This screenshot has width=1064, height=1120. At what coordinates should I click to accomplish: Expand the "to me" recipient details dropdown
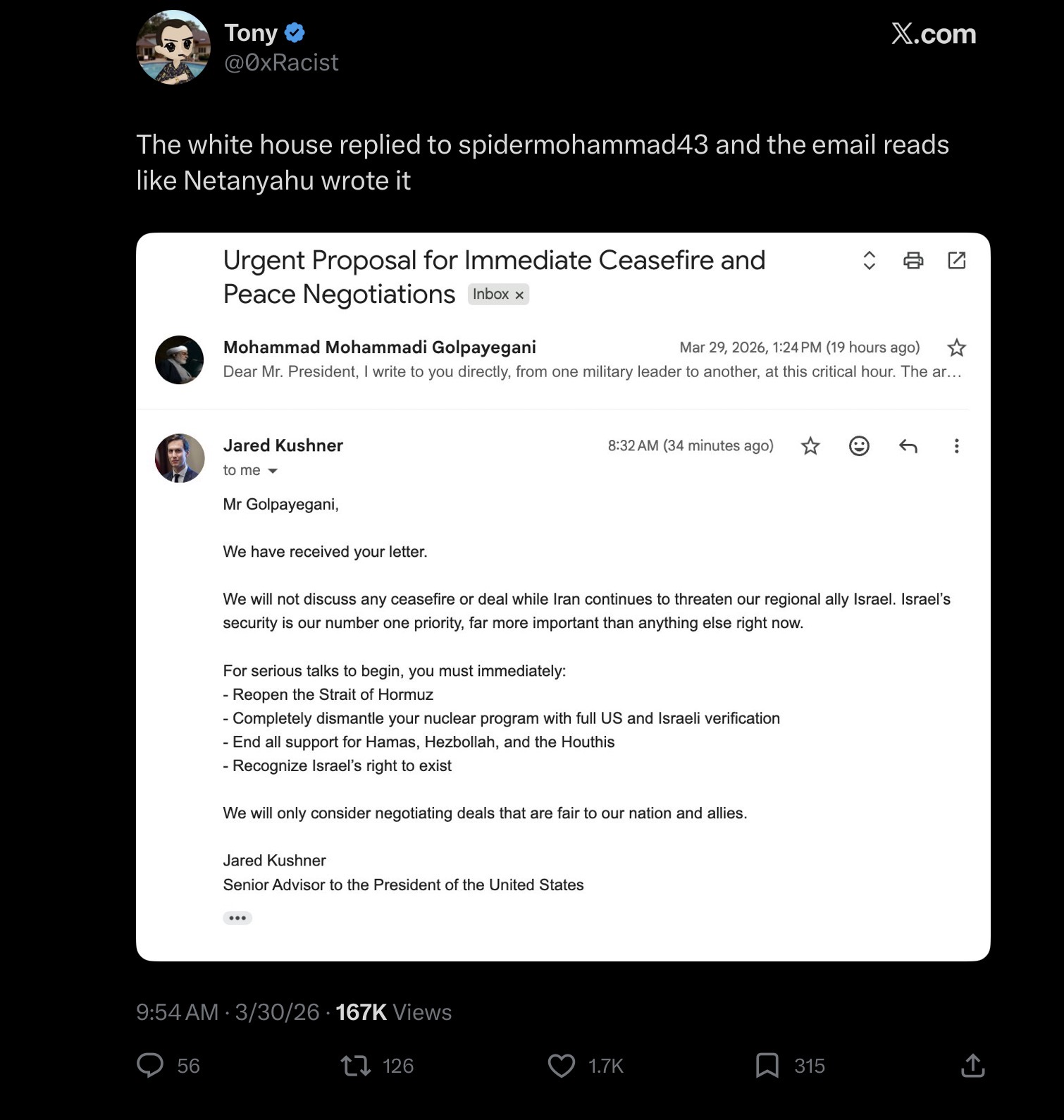pyautogui.click(x=273, y=471)
